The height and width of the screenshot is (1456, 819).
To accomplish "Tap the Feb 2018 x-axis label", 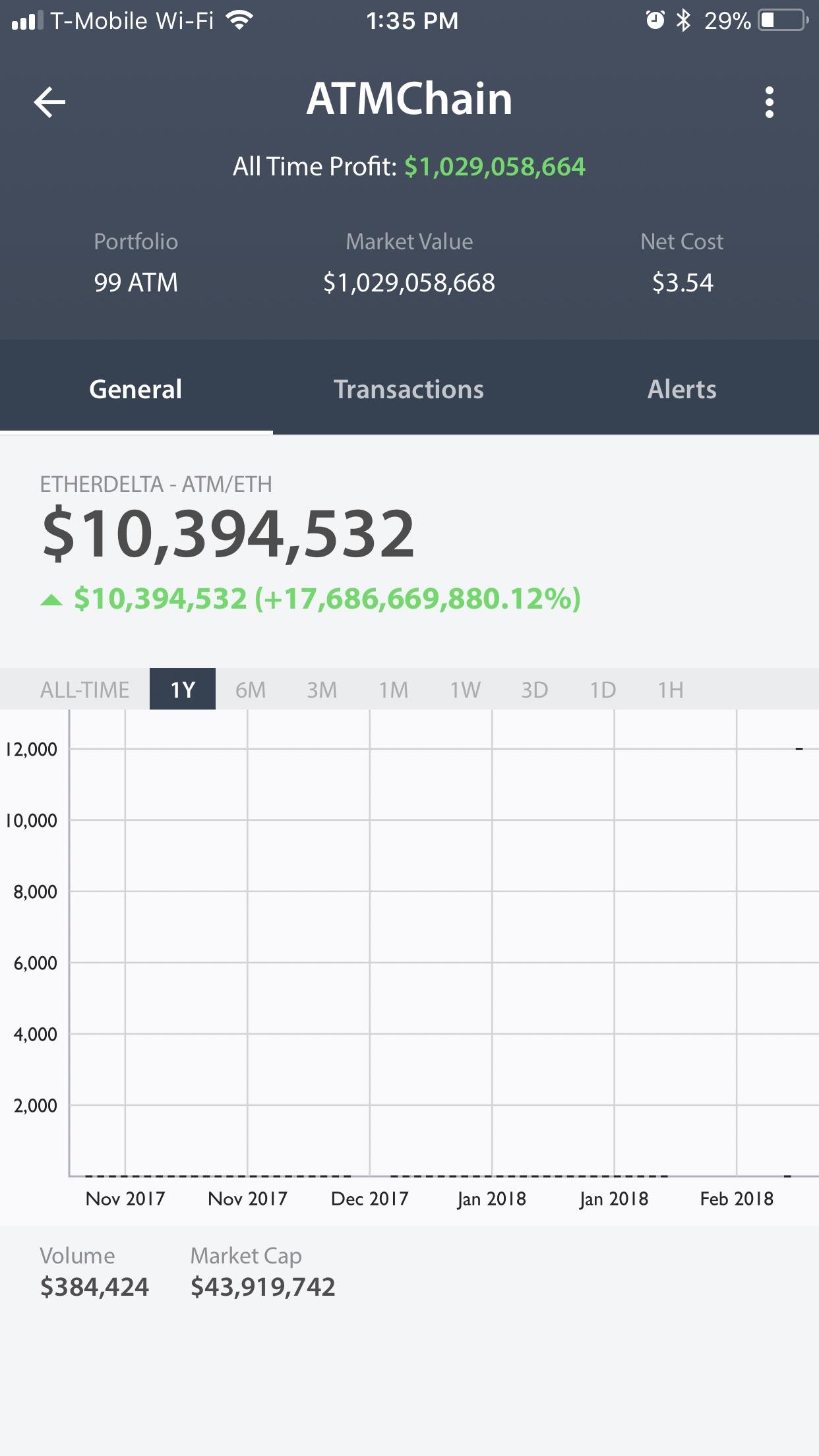I will [x=737, y=1198].
